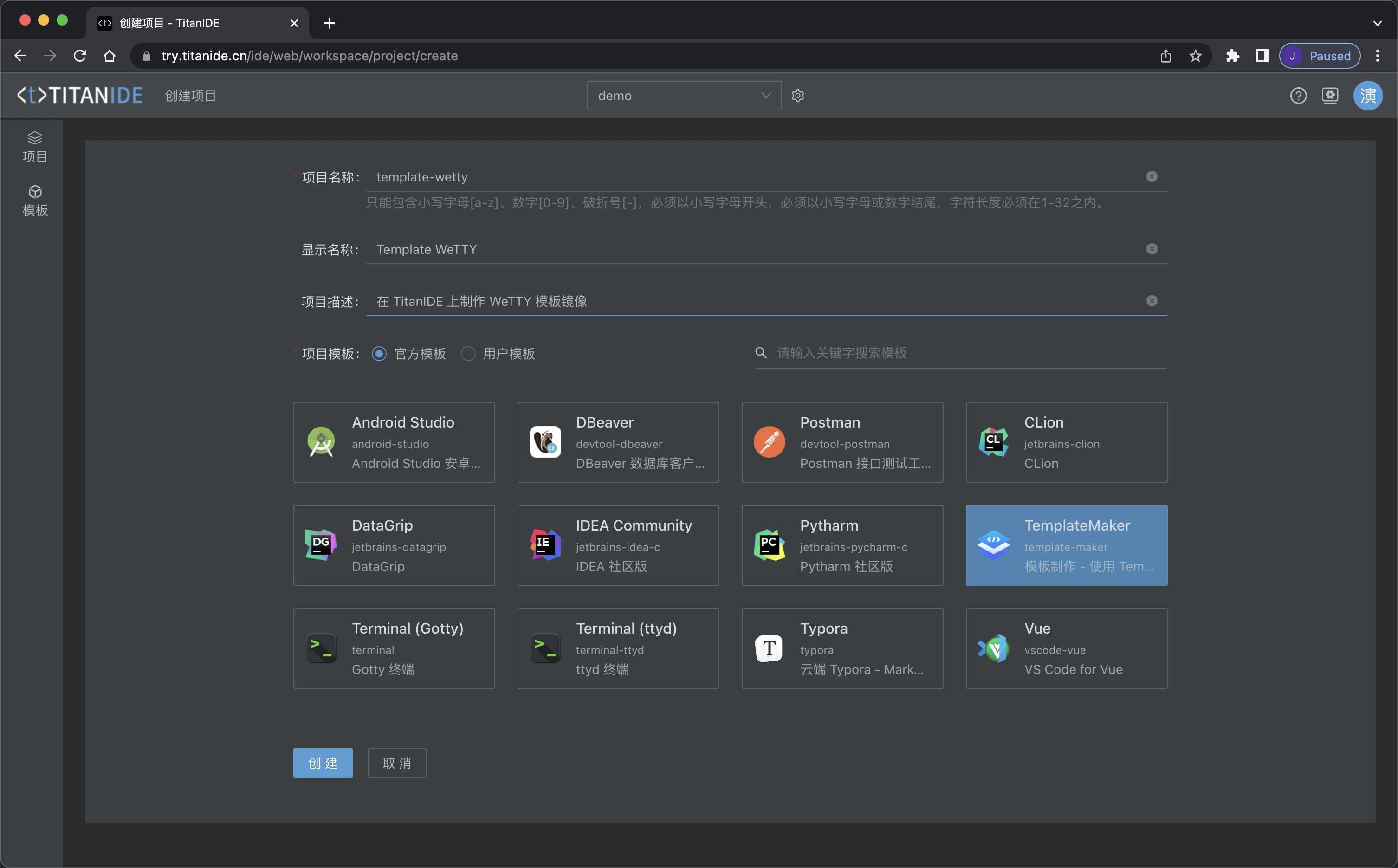
Task: Click the template keyword search field
Action: coord(958,353)
